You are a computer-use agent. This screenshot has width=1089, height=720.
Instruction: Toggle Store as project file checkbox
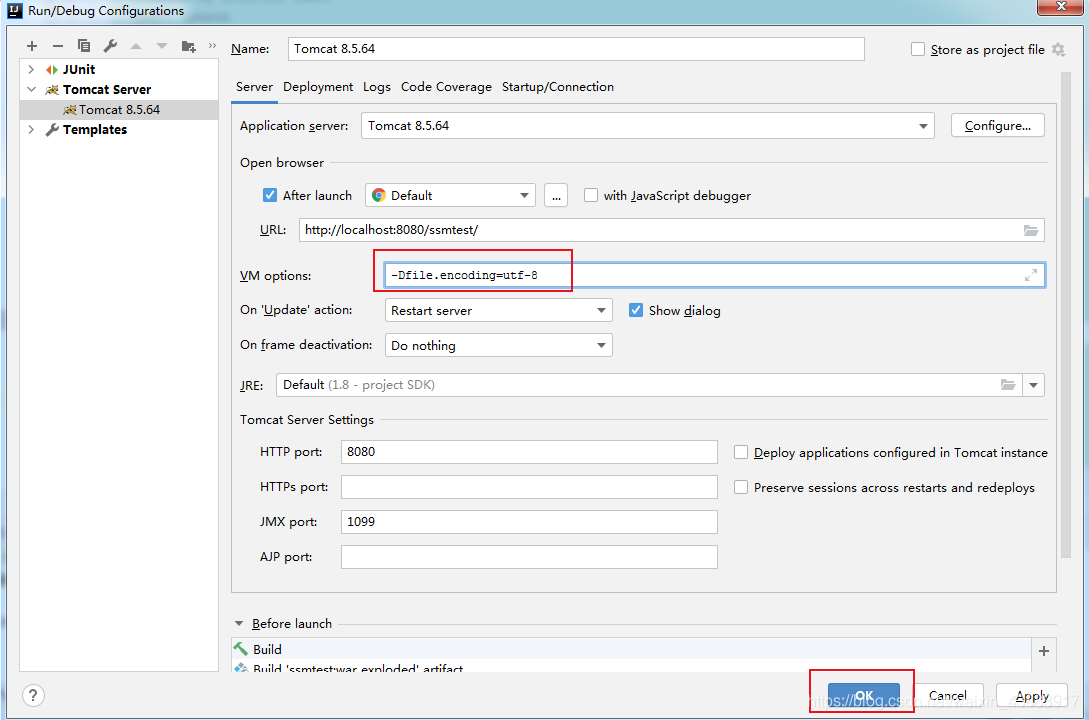point(918,49)
